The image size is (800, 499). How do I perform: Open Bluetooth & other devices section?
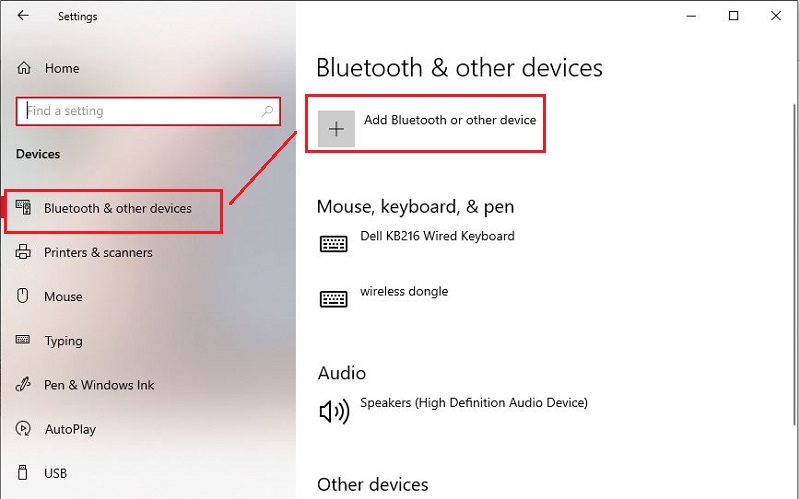(118, 209)
